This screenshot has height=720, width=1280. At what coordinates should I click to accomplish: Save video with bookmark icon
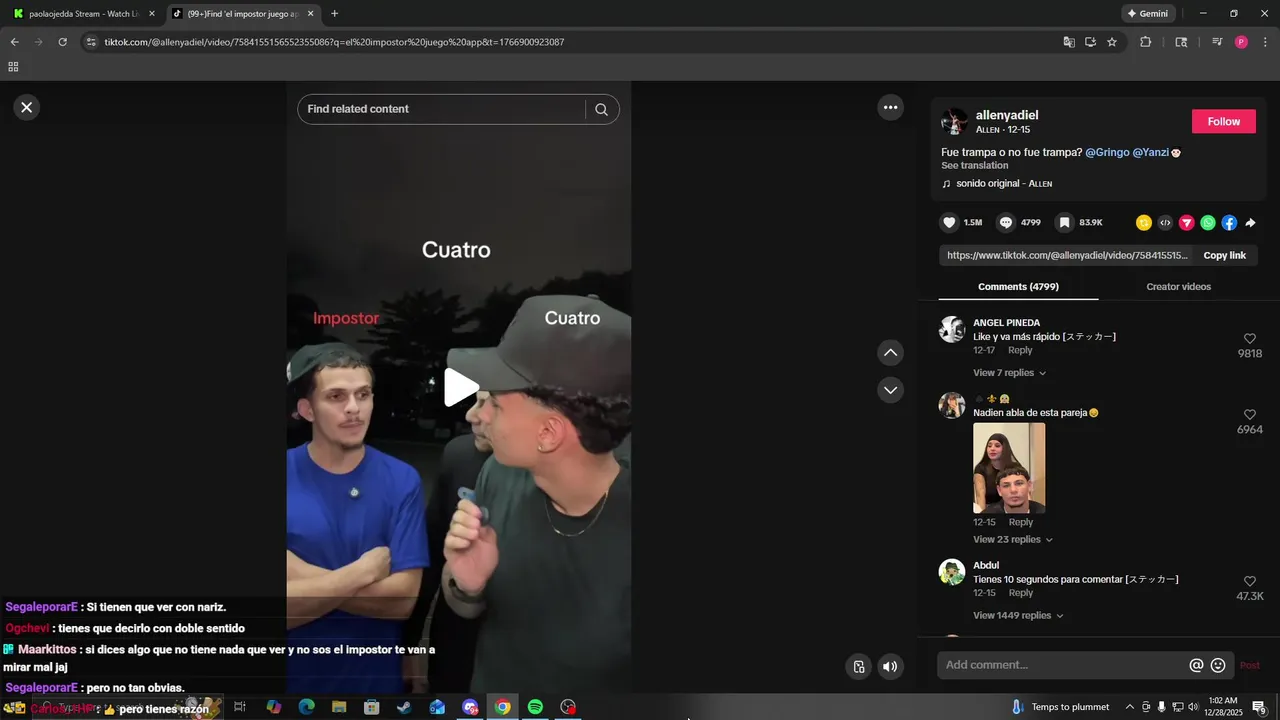[x=1065, y=222]
